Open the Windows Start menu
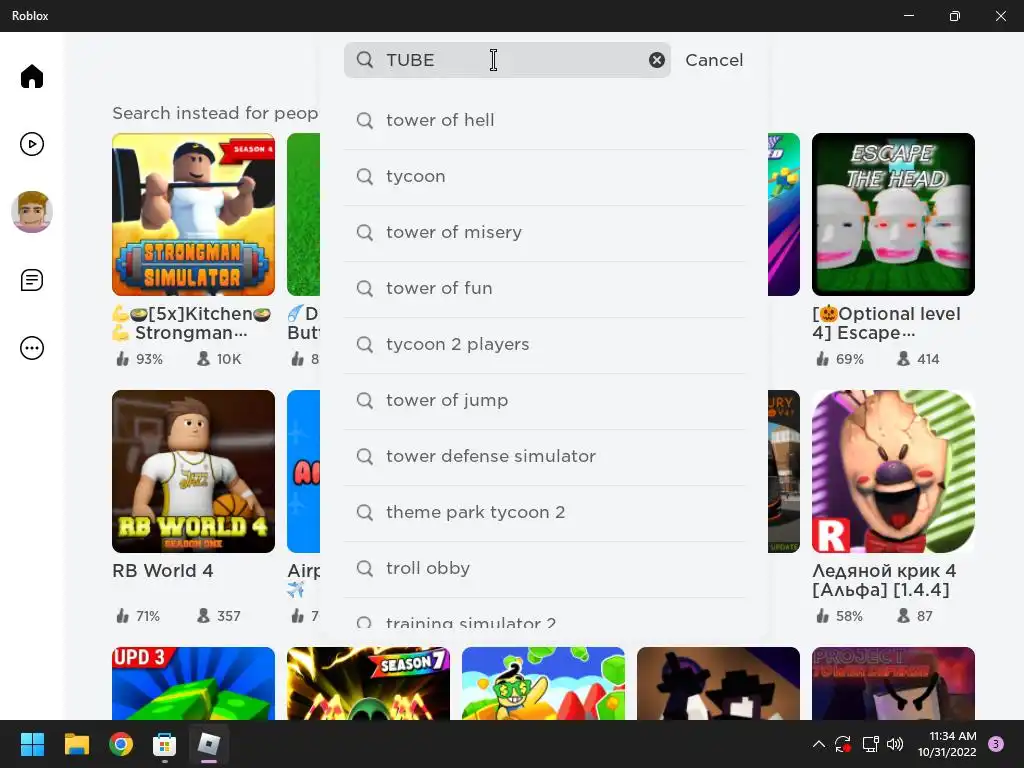Screen dimensions: 1024x768 pyautogui.click(x=32, y=744)
